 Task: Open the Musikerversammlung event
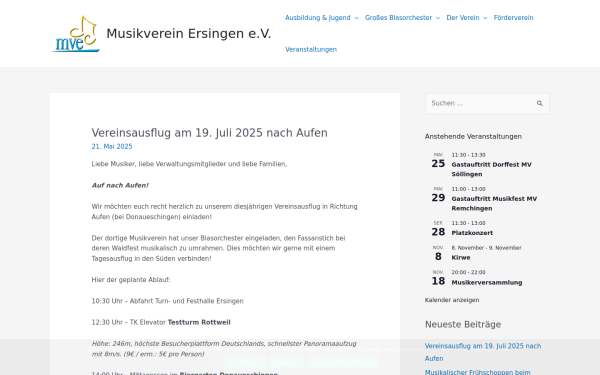tap(487, 282)
